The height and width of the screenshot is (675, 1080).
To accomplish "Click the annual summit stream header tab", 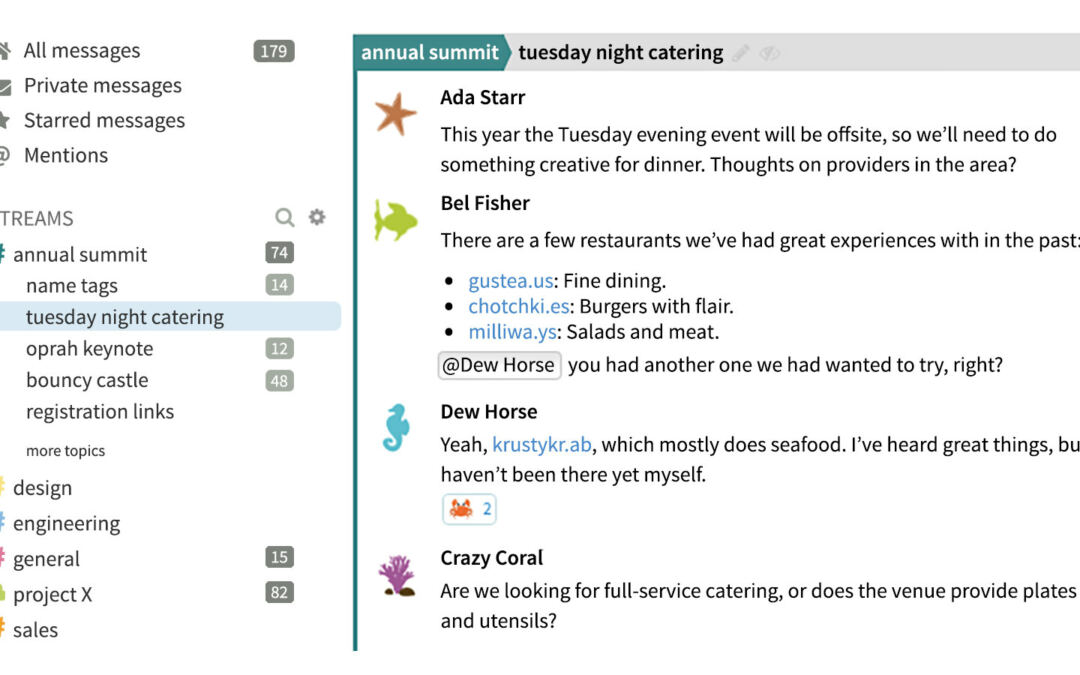I will click(430, 52).
